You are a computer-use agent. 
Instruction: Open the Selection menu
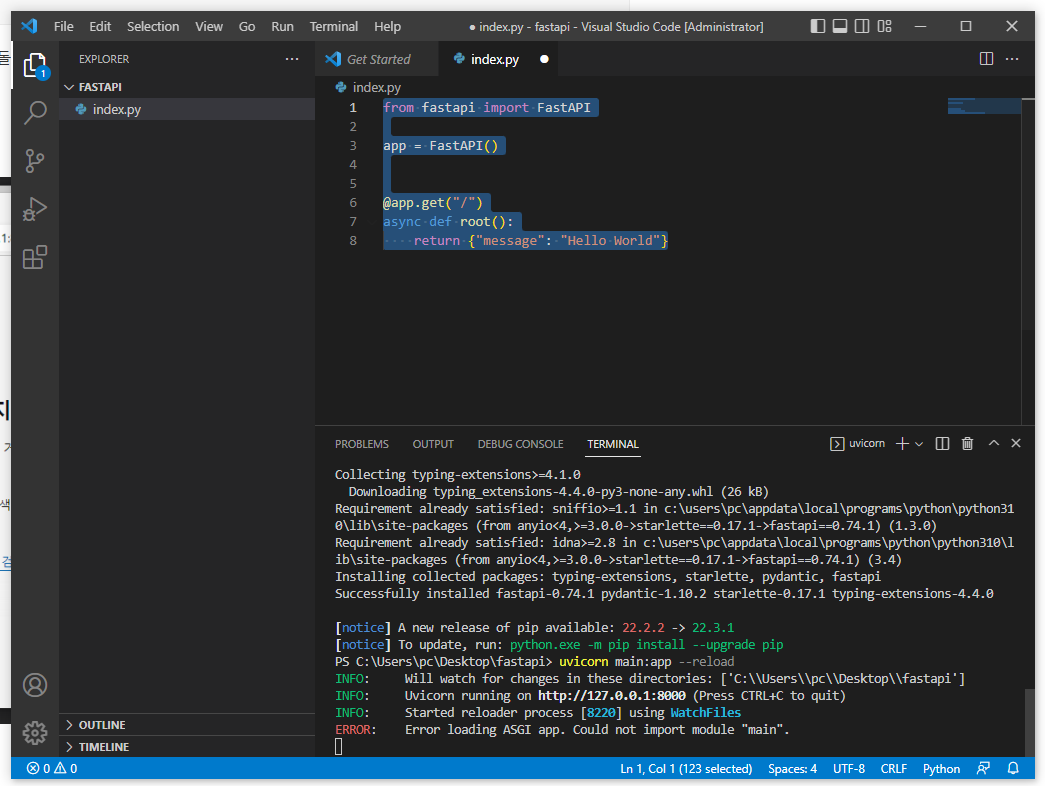click(153, 26)
